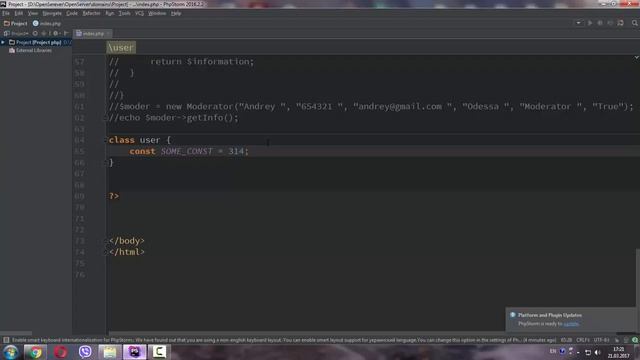Click the PhpStorm taskbar icon
Image resolution: width=640 pixels, height=360 pixels.
(134, 352)
